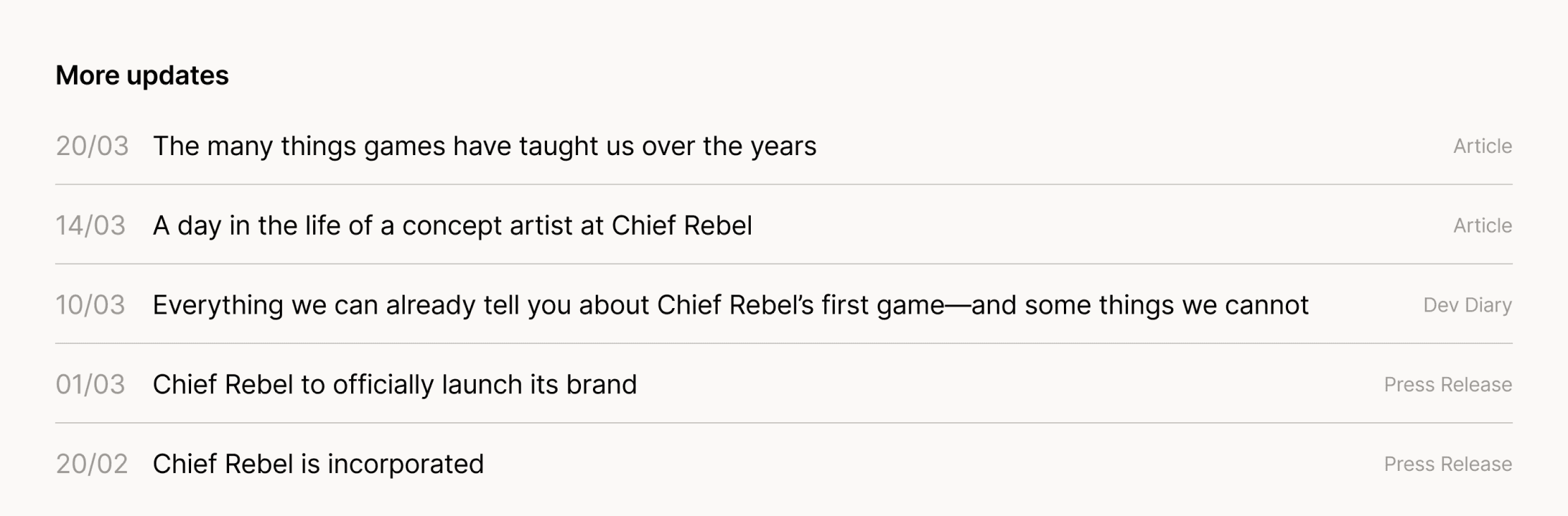
Task: Click the Article tag on the 20/03 row
Action: click(1482, 146)
